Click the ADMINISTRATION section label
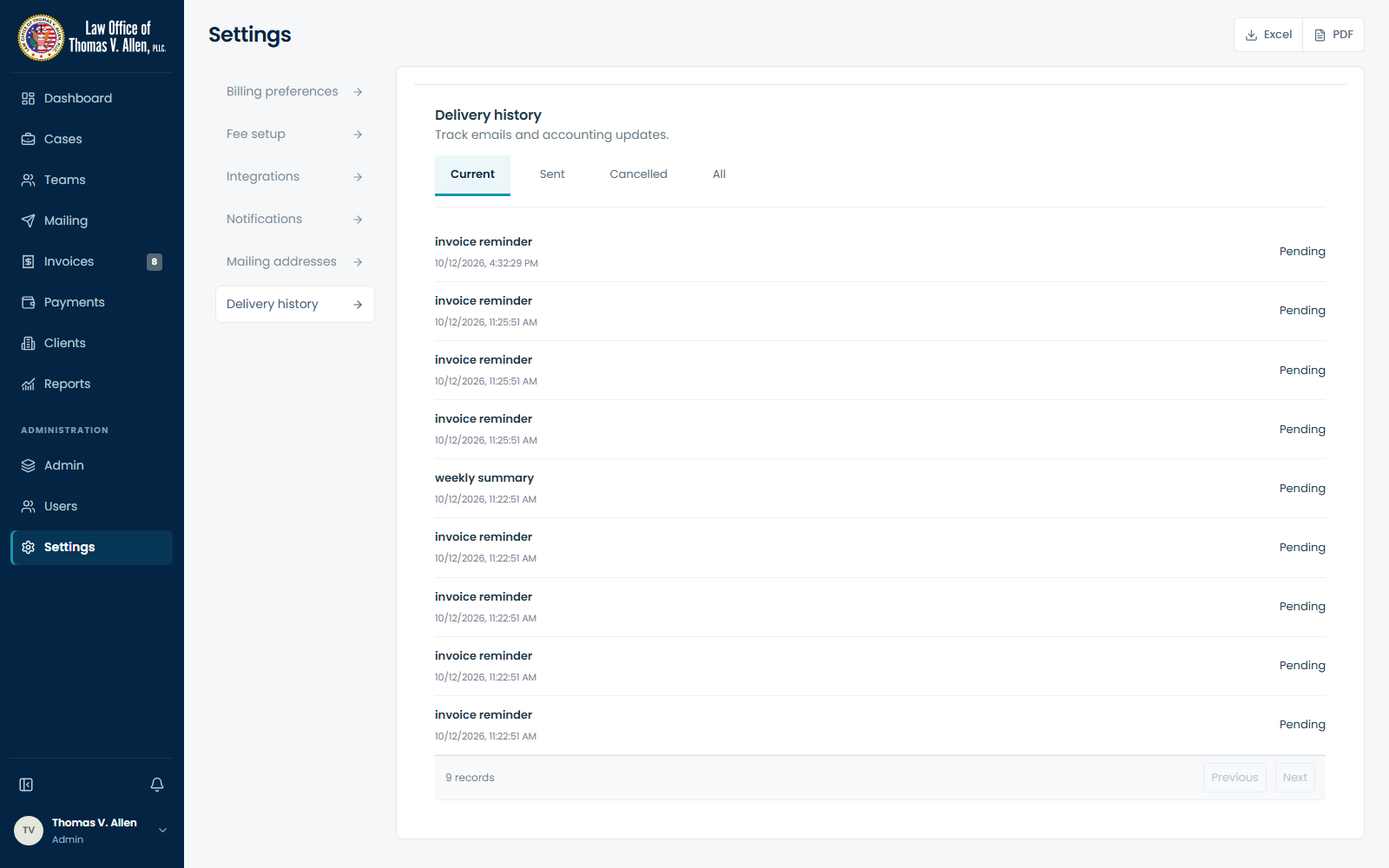 tap(65, 431)
